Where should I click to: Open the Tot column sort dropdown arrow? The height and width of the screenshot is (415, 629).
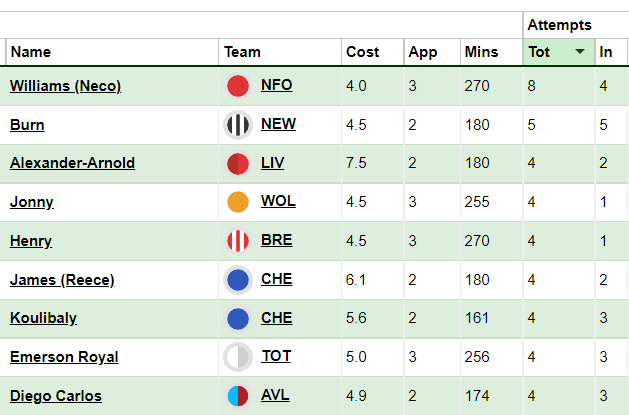click(x=580, y=51)
